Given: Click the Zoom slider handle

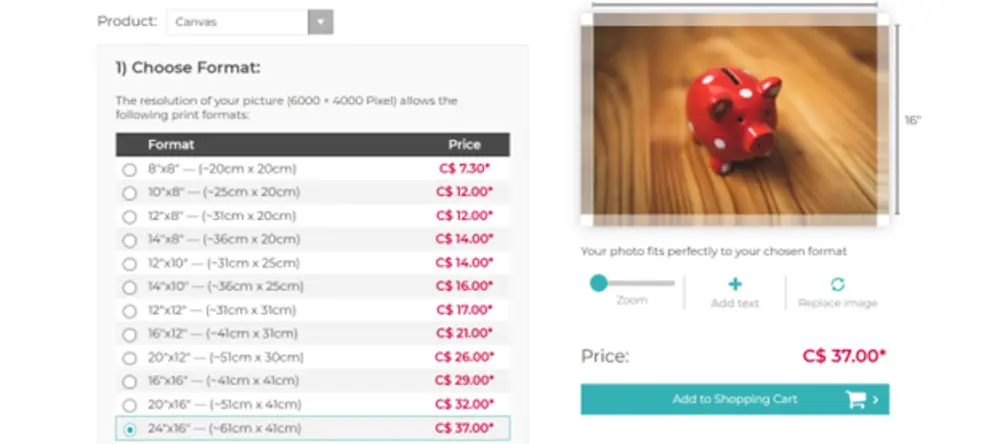Looking at the screenshot, I should 598,283.
